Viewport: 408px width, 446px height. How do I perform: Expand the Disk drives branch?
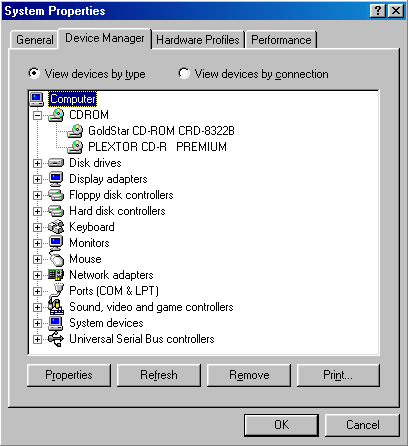(37, 163)
